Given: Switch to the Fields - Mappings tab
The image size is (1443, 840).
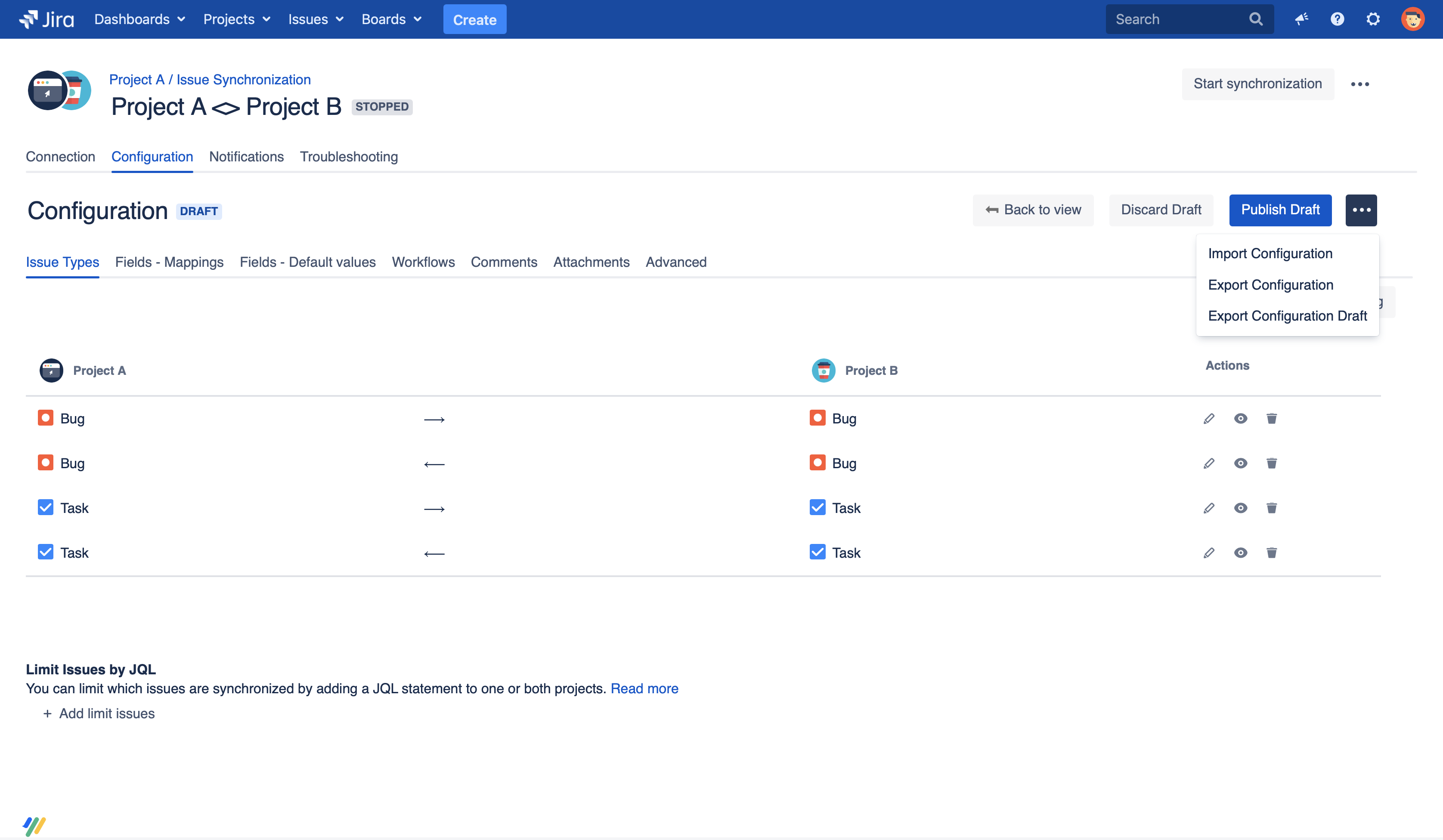Looking at the screenshot, I should (x=169, y=262).
